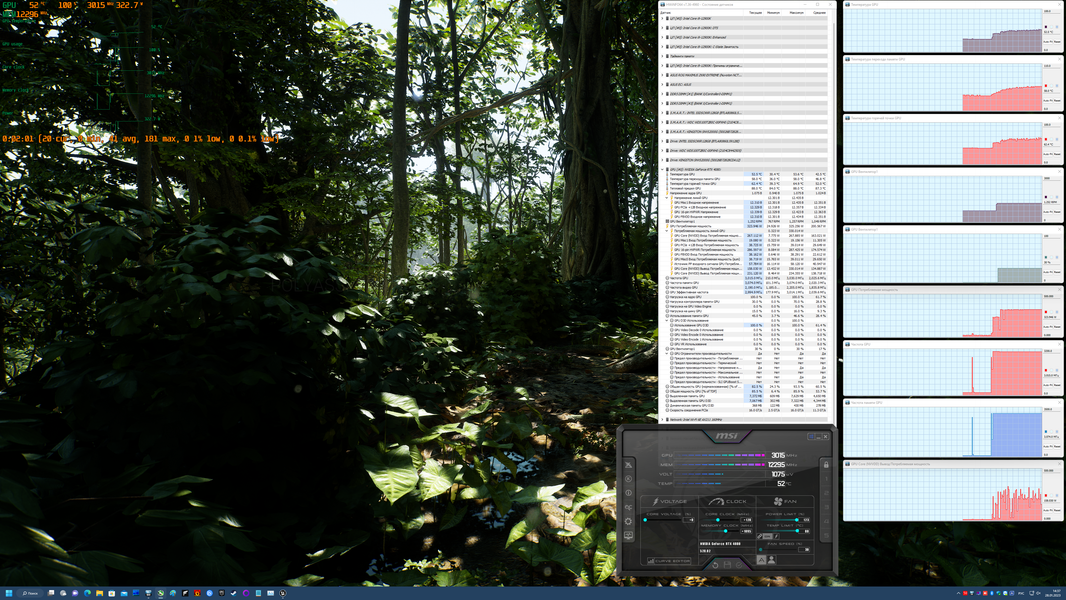This screenshot has width=1066, height=600.
Task: Select Afterburner profile slot 2
Action: click(826, 493)
